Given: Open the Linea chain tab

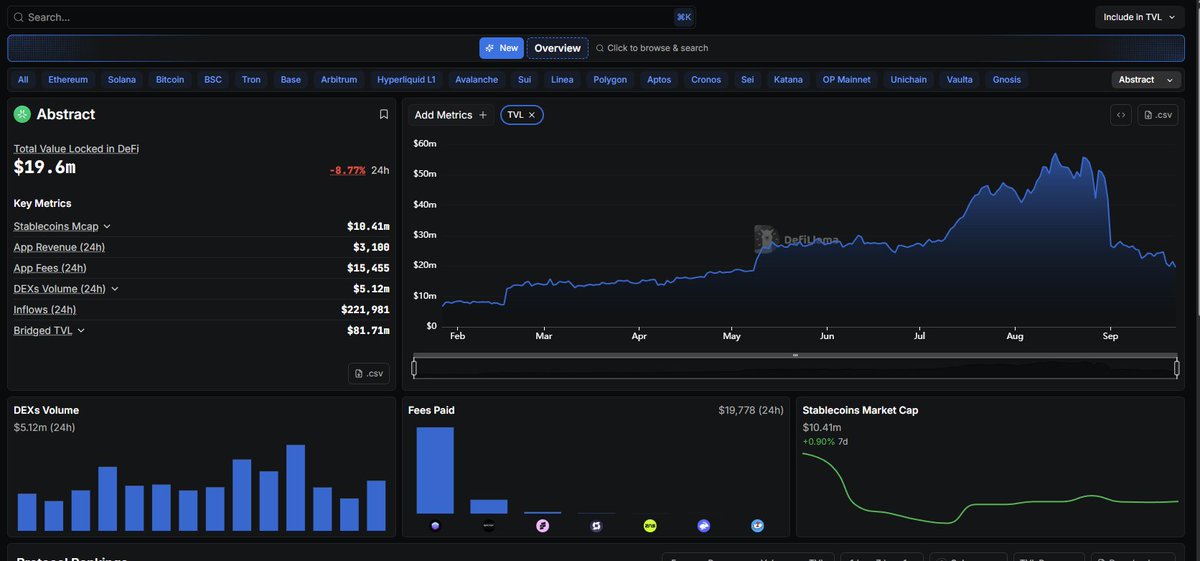Looking at the screenshot, I should point(562,80).
